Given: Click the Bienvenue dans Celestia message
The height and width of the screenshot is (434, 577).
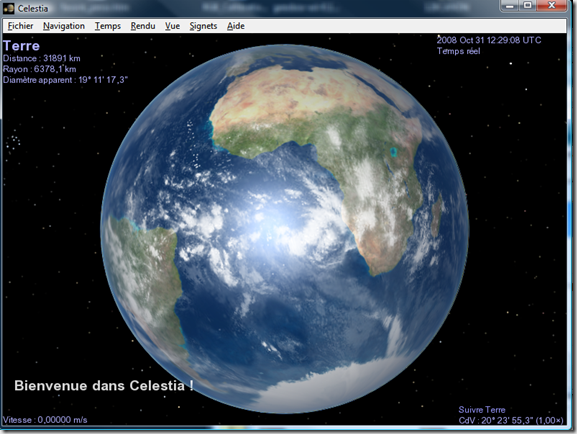Looking at the screenshot, I should click(x=104, y=385).
